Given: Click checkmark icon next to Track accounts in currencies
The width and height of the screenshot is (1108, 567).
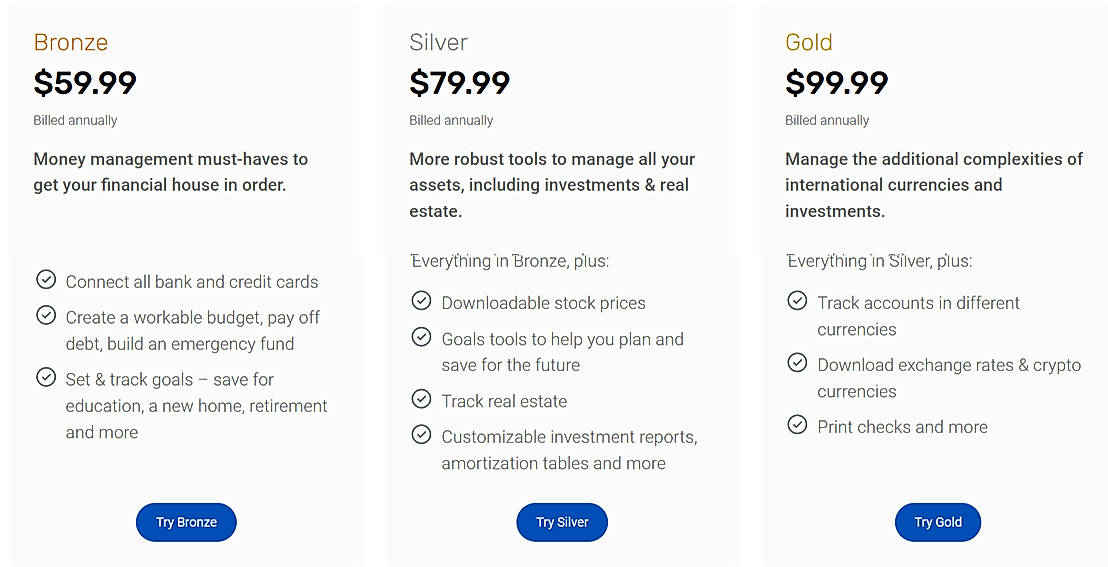Looking at the screenshot, I should pos(797,301).
